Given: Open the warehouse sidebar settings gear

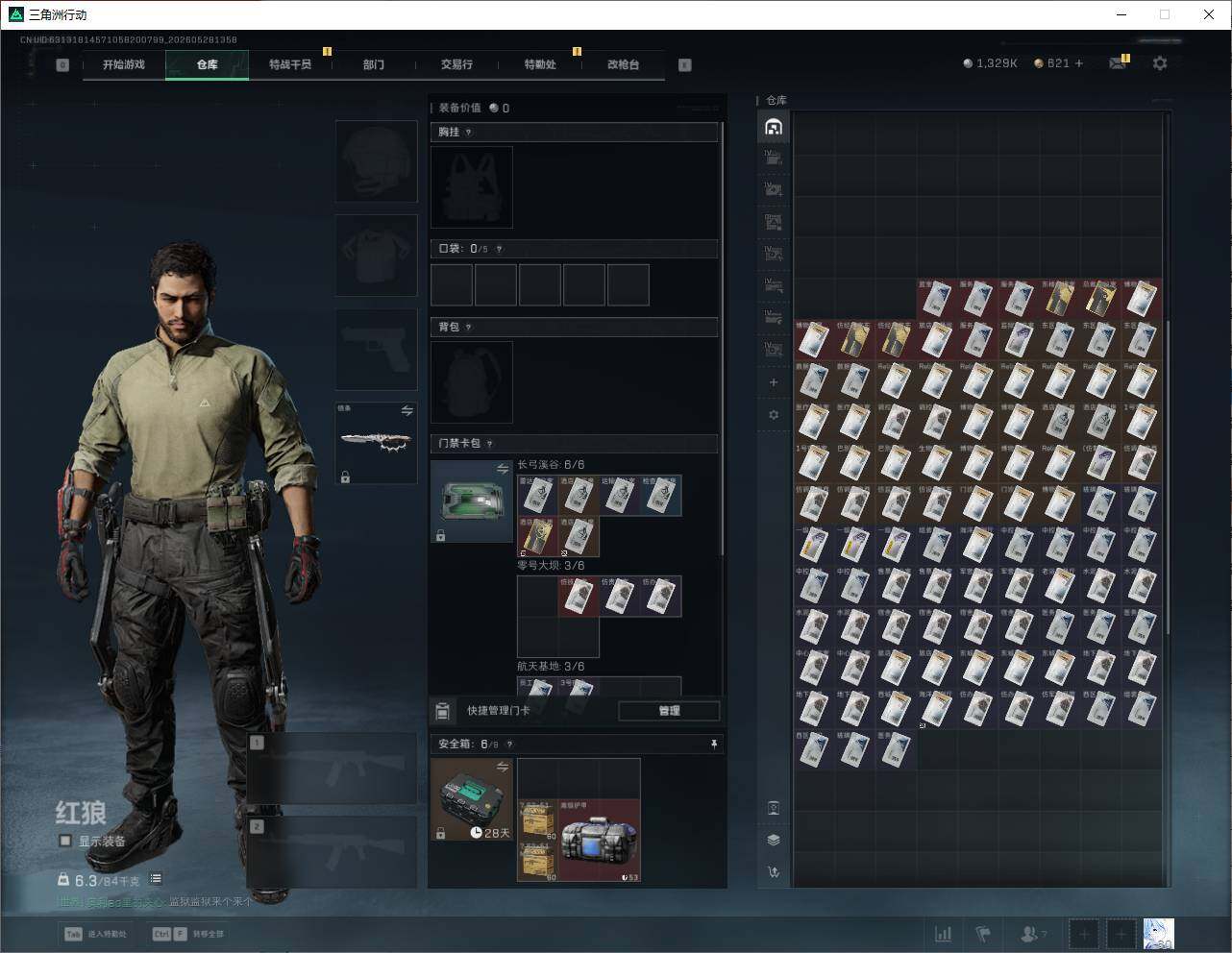Looking at the screenshot, I should (774, 415).
